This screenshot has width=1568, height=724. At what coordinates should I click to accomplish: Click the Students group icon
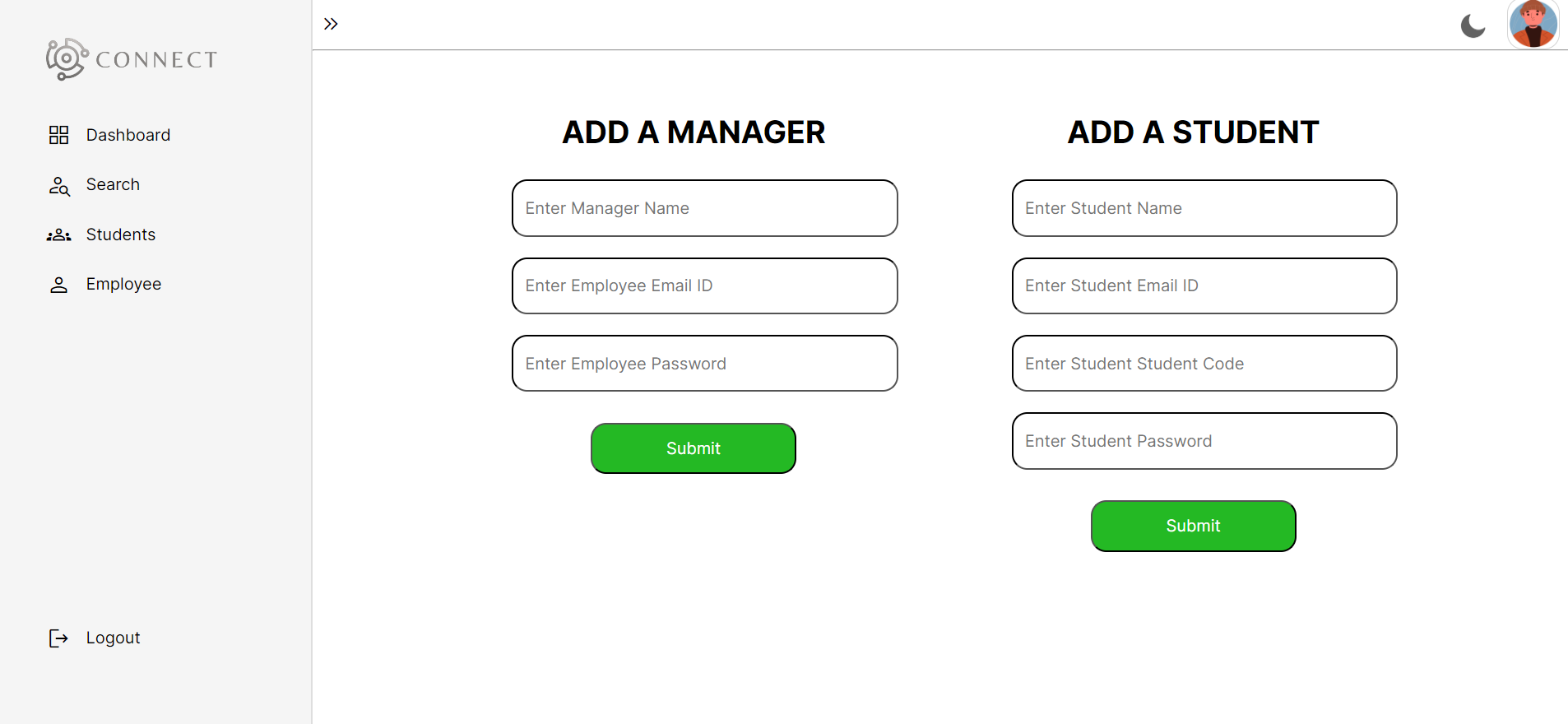[x=58, y=235]
